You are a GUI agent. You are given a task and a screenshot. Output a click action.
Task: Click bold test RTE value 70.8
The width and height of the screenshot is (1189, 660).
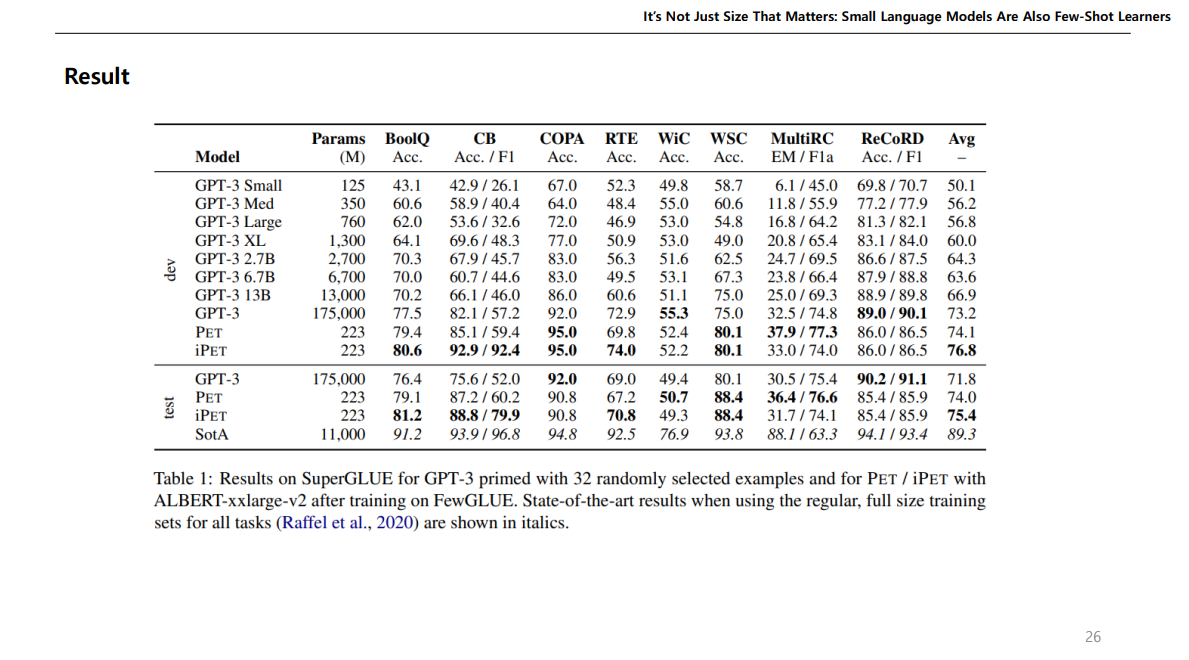[x=621, y=416]
